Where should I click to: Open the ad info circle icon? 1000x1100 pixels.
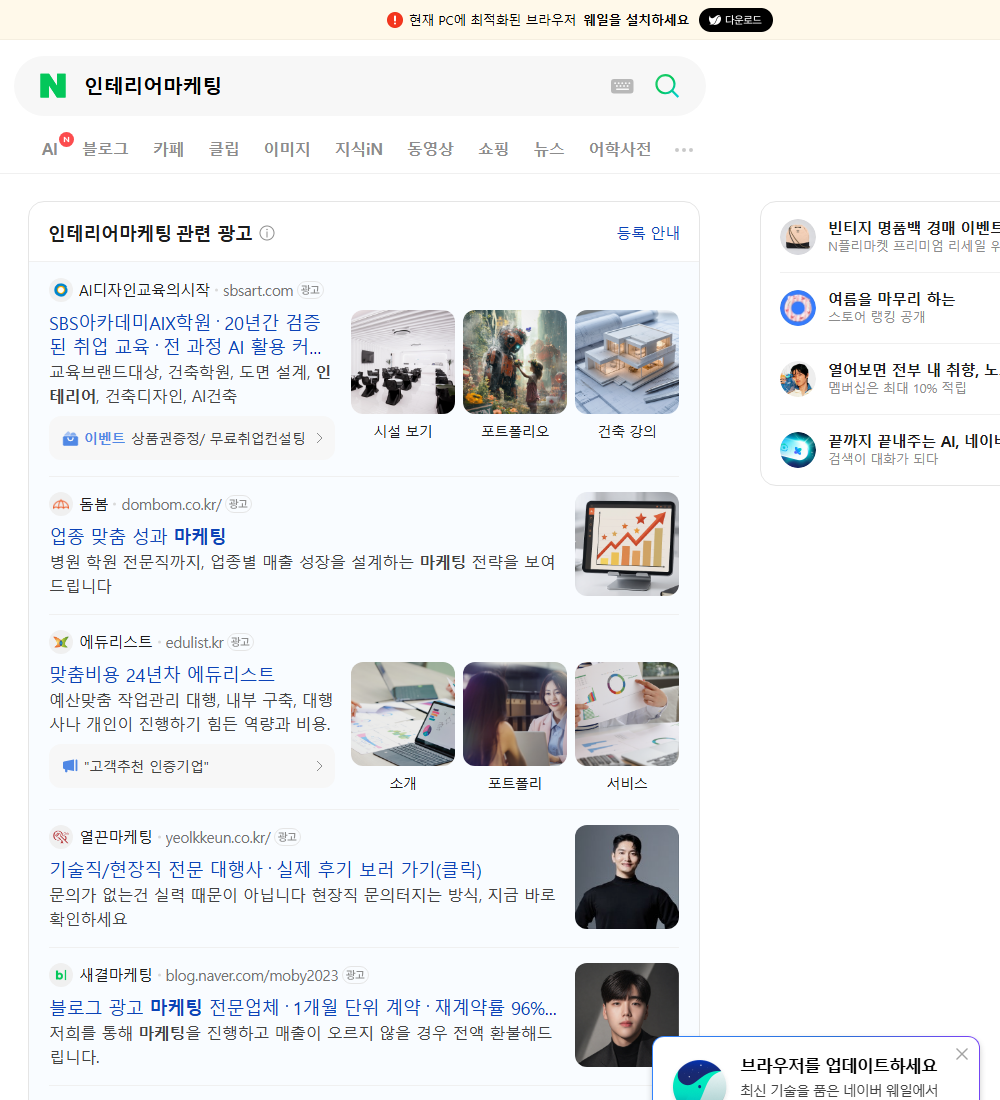[267, 233]
